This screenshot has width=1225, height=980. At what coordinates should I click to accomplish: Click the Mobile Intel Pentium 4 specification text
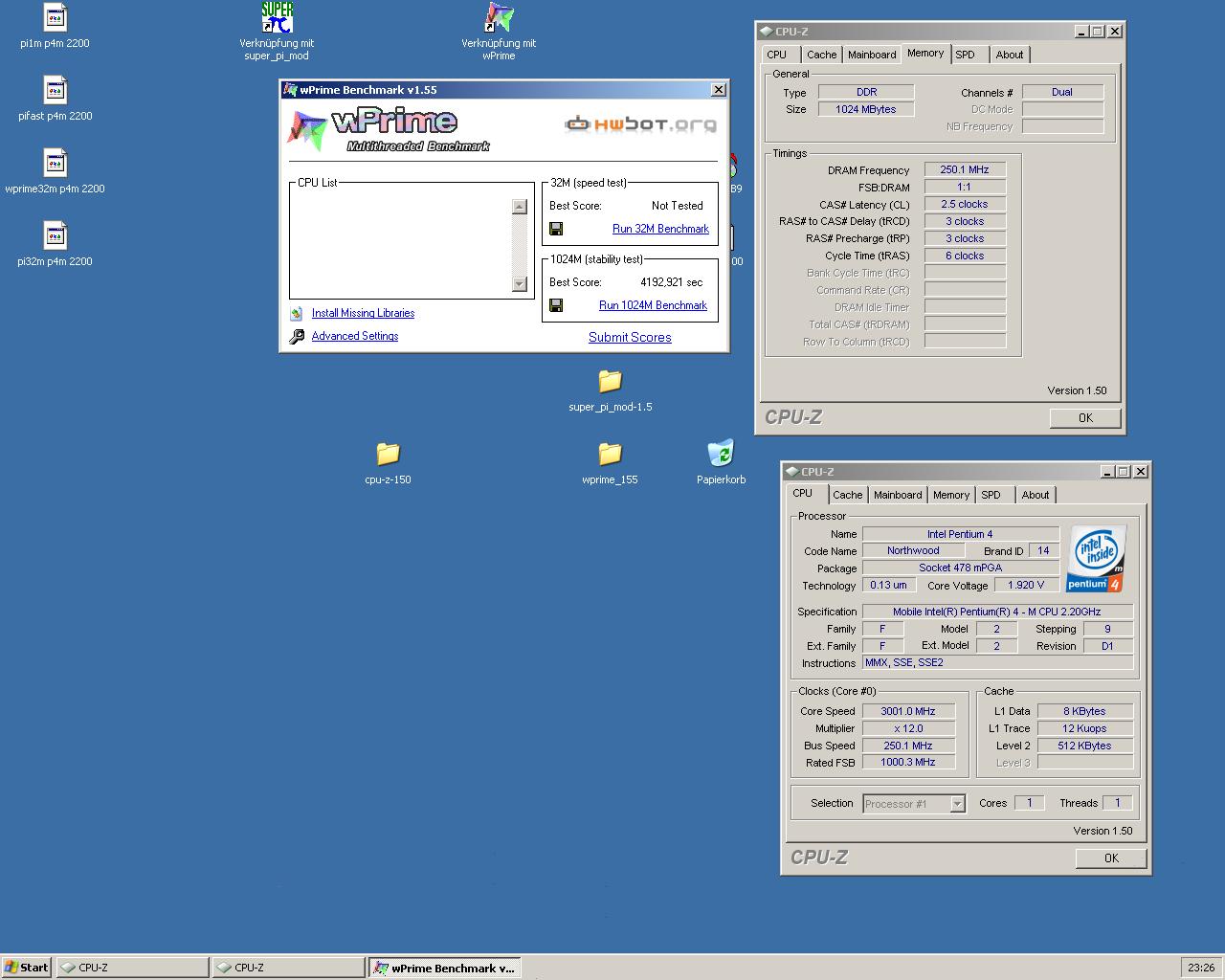[x=997, y=612]
